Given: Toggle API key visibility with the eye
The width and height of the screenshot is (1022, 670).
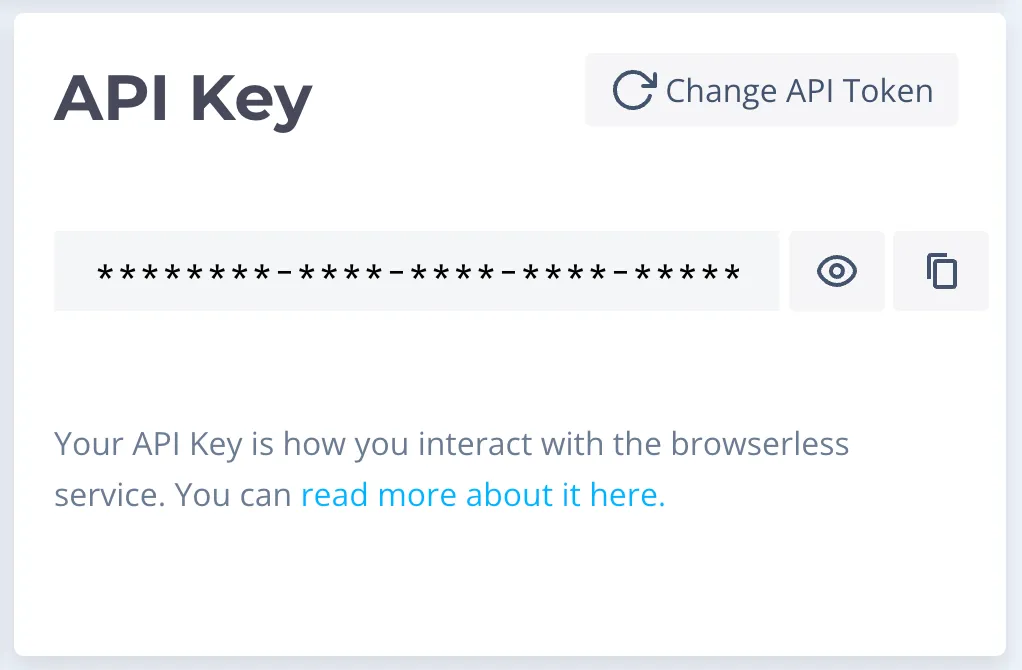Looking at the screenshot, I should click(836, 270).
